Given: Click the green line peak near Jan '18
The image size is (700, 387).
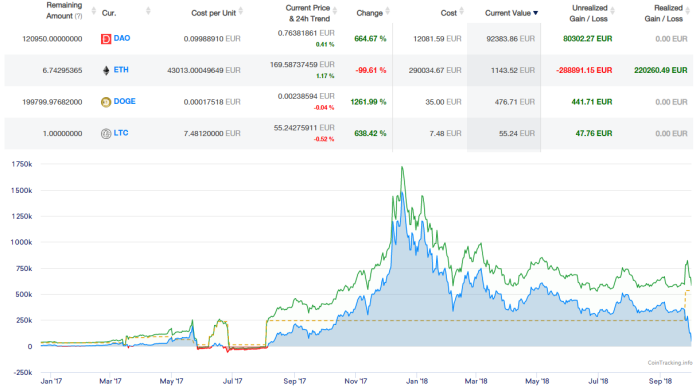Looking at the screenshot, I should click(402, 168).
